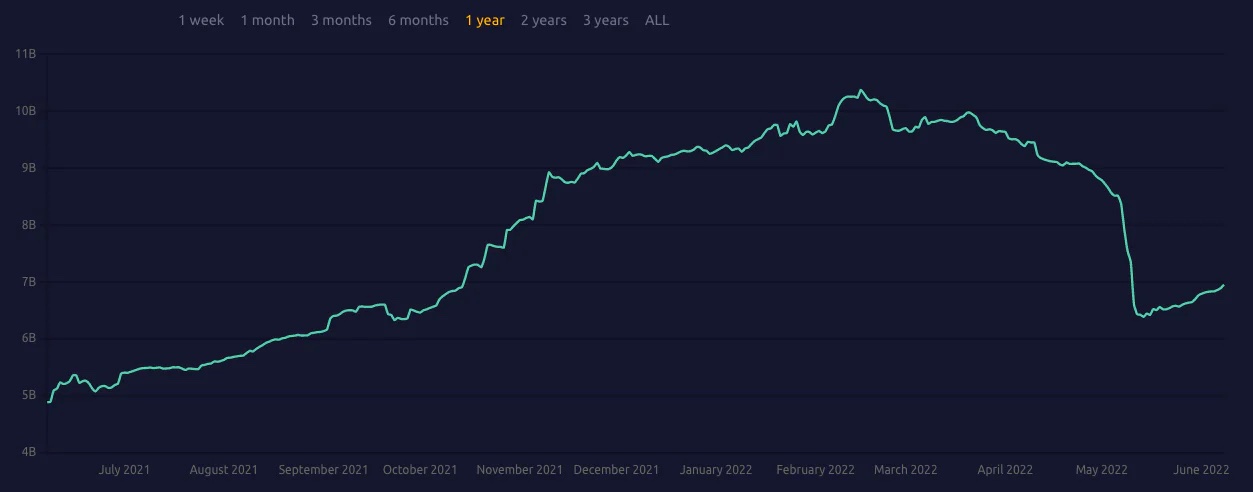Pick the 3 years time range
This screenshot has width=1253, height=492.
606,20
